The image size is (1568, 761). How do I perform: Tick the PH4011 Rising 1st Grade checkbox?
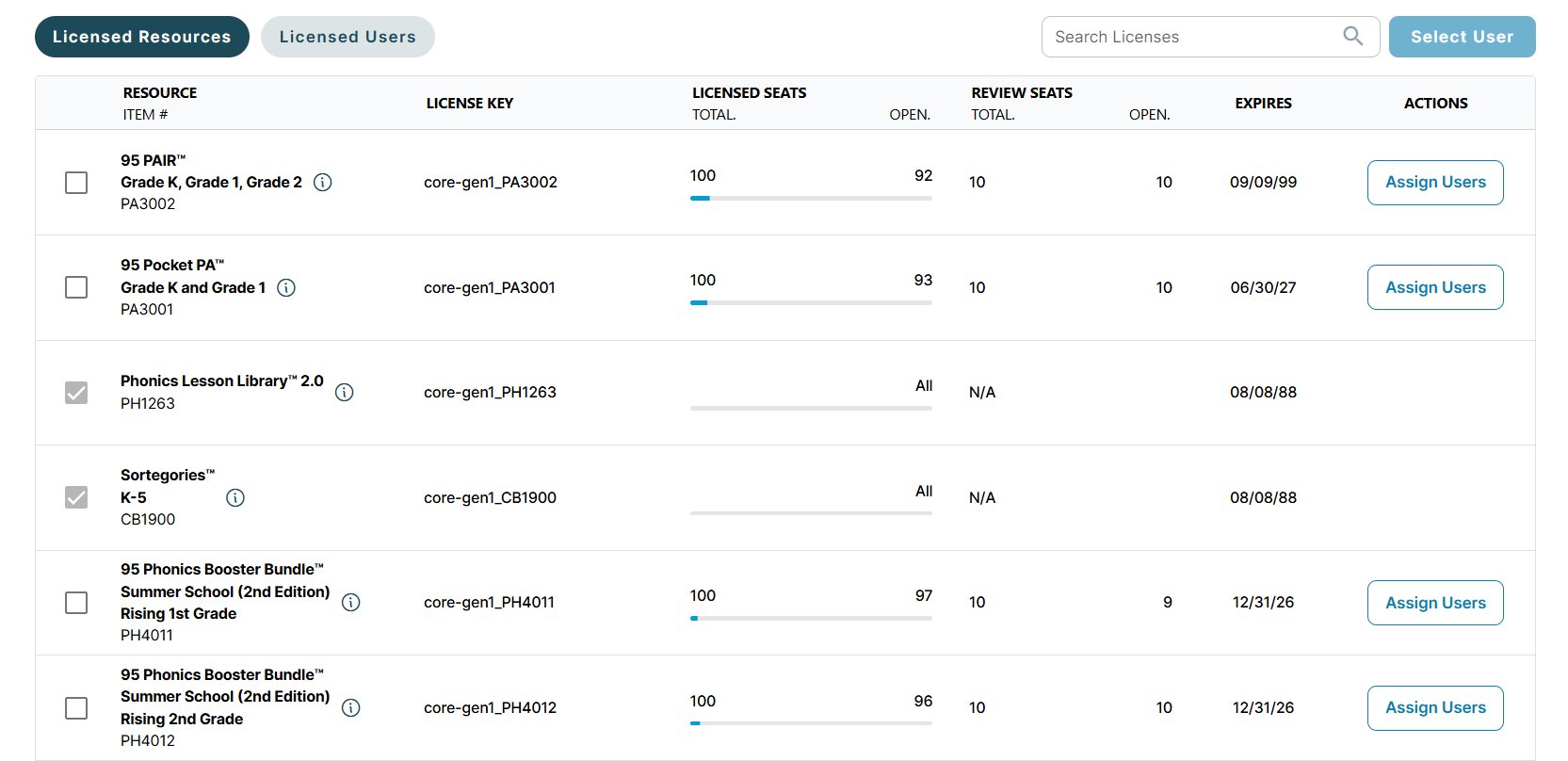pyautogui.click(x=76, y=603)
